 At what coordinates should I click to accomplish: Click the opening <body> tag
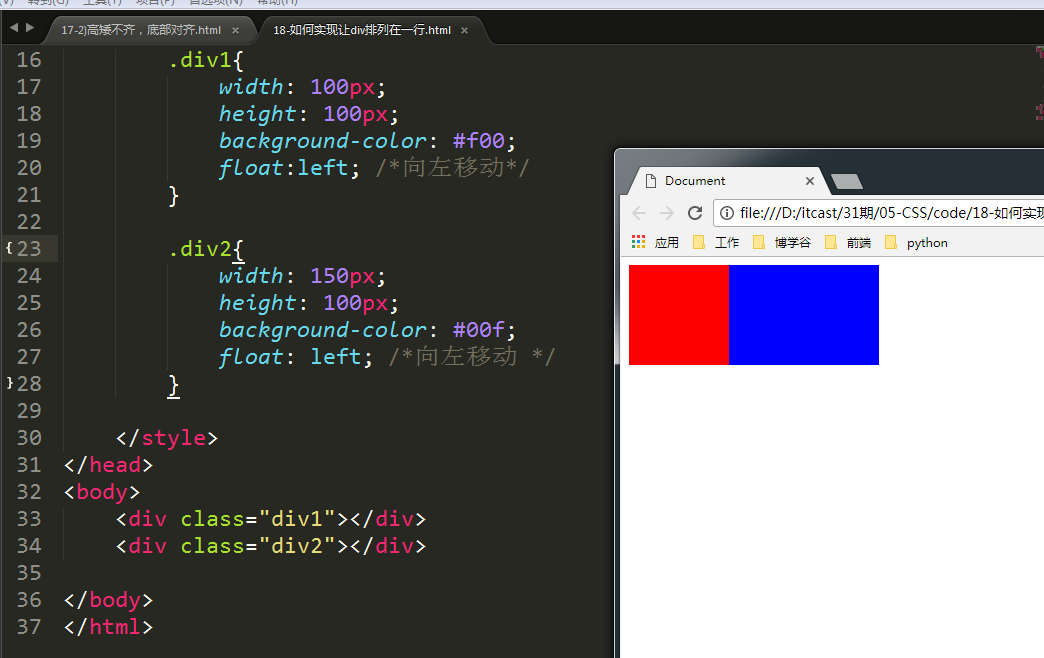pyautogui.click(x=102, y=492)
